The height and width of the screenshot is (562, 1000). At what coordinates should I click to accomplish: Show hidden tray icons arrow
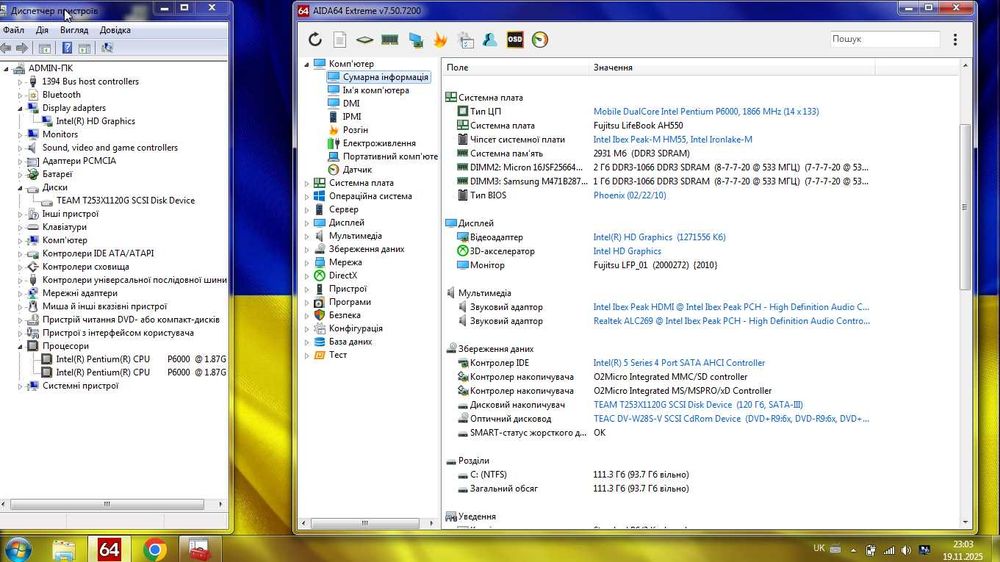click(853, 550)
